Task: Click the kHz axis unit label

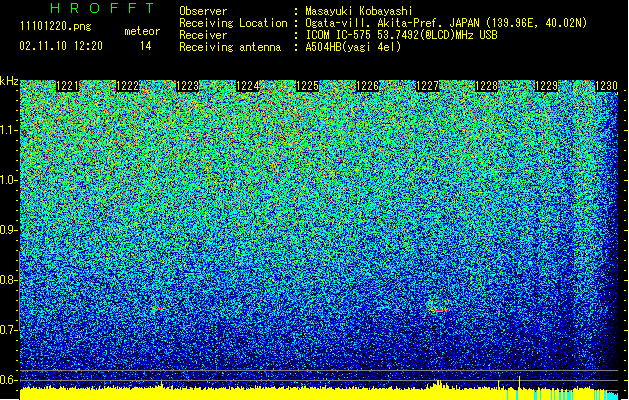Action: coord(9,81)
